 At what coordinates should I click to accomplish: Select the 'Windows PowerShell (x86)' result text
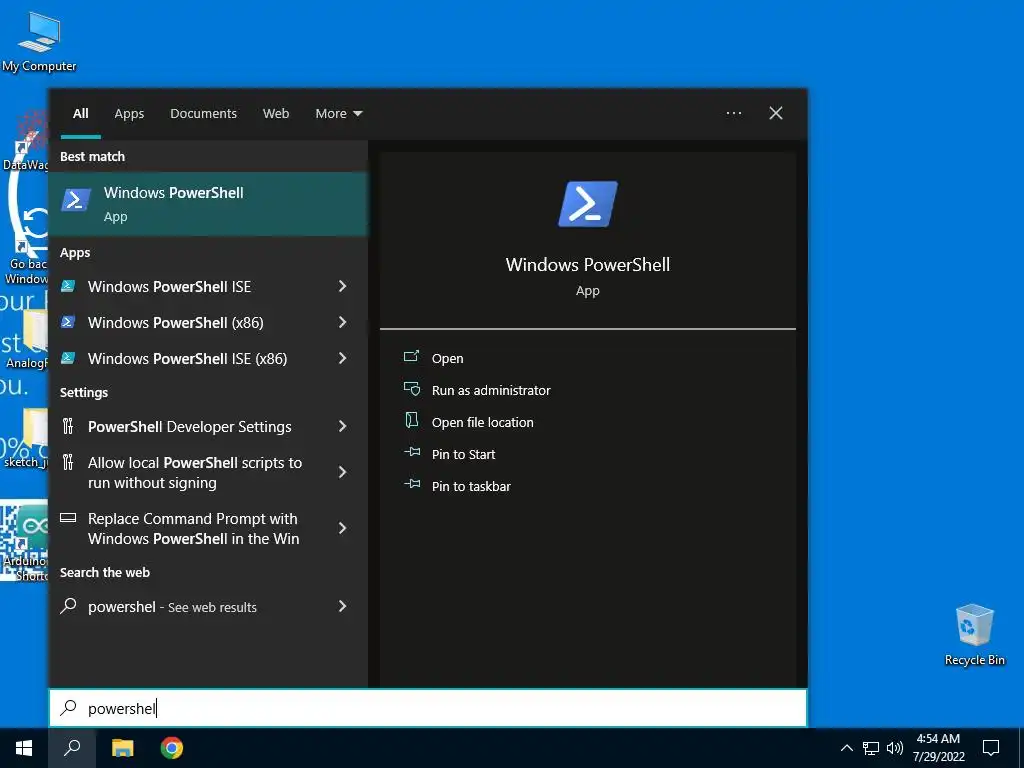(176, 323)
